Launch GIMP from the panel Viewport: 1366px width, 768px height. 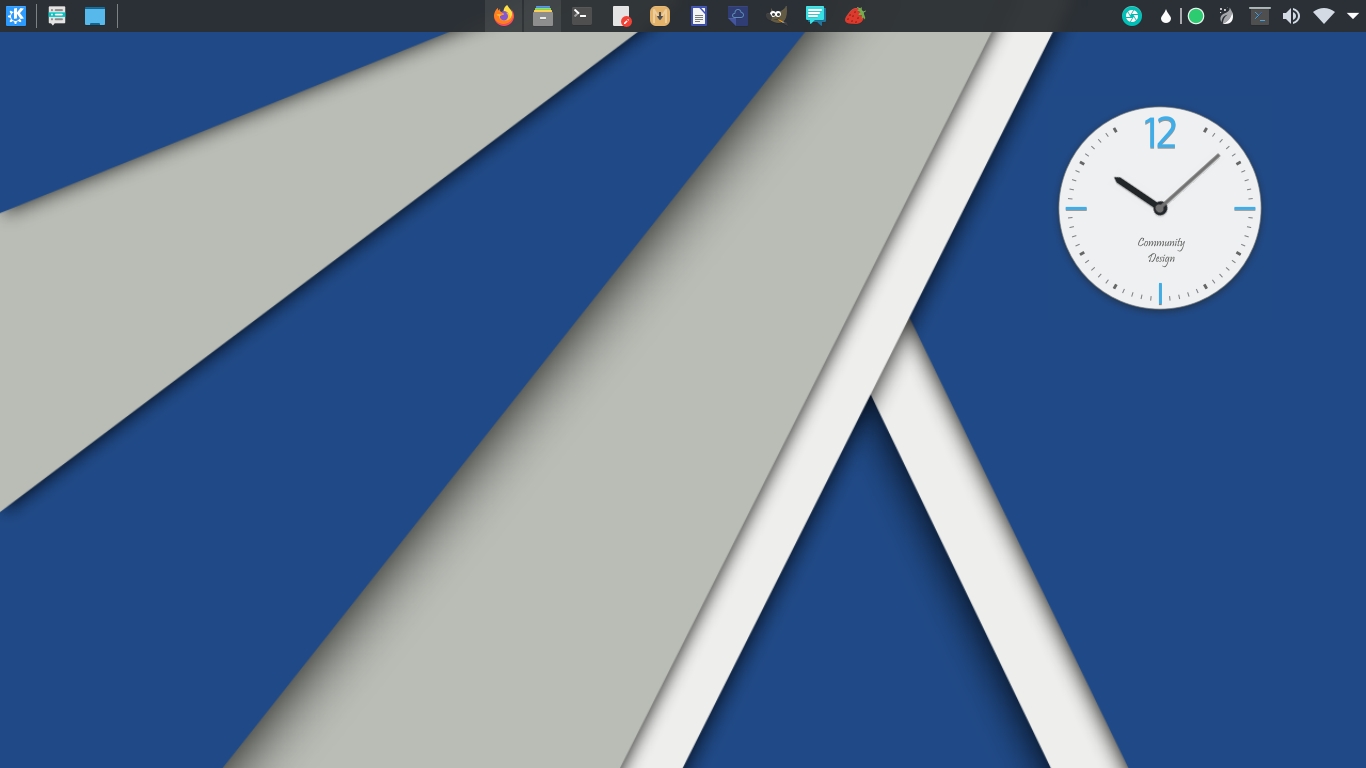click(777, 16)
